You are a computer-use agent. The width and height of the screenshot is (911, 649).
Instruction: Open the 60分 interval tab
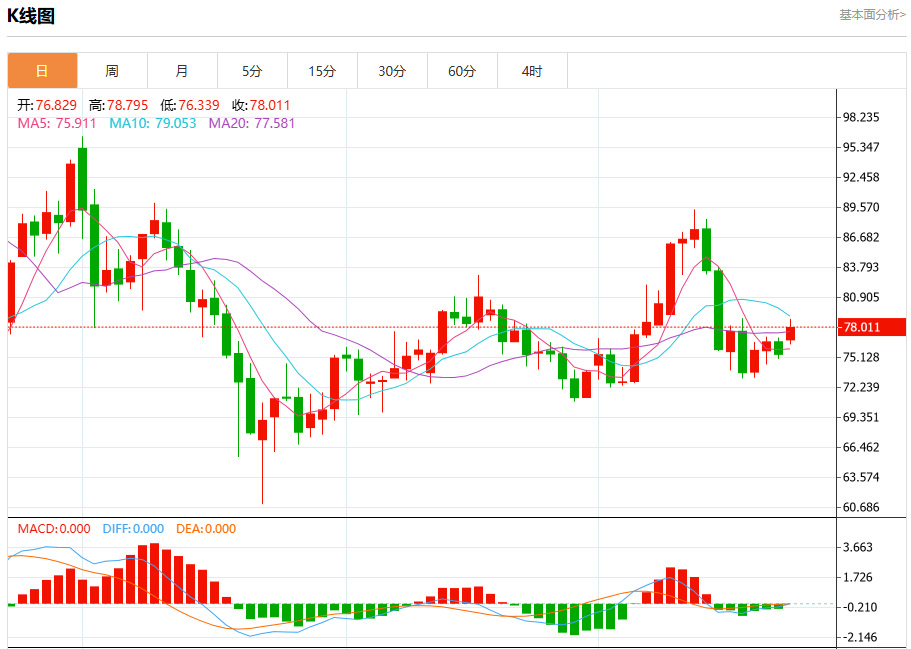click(x=462, y=71)
